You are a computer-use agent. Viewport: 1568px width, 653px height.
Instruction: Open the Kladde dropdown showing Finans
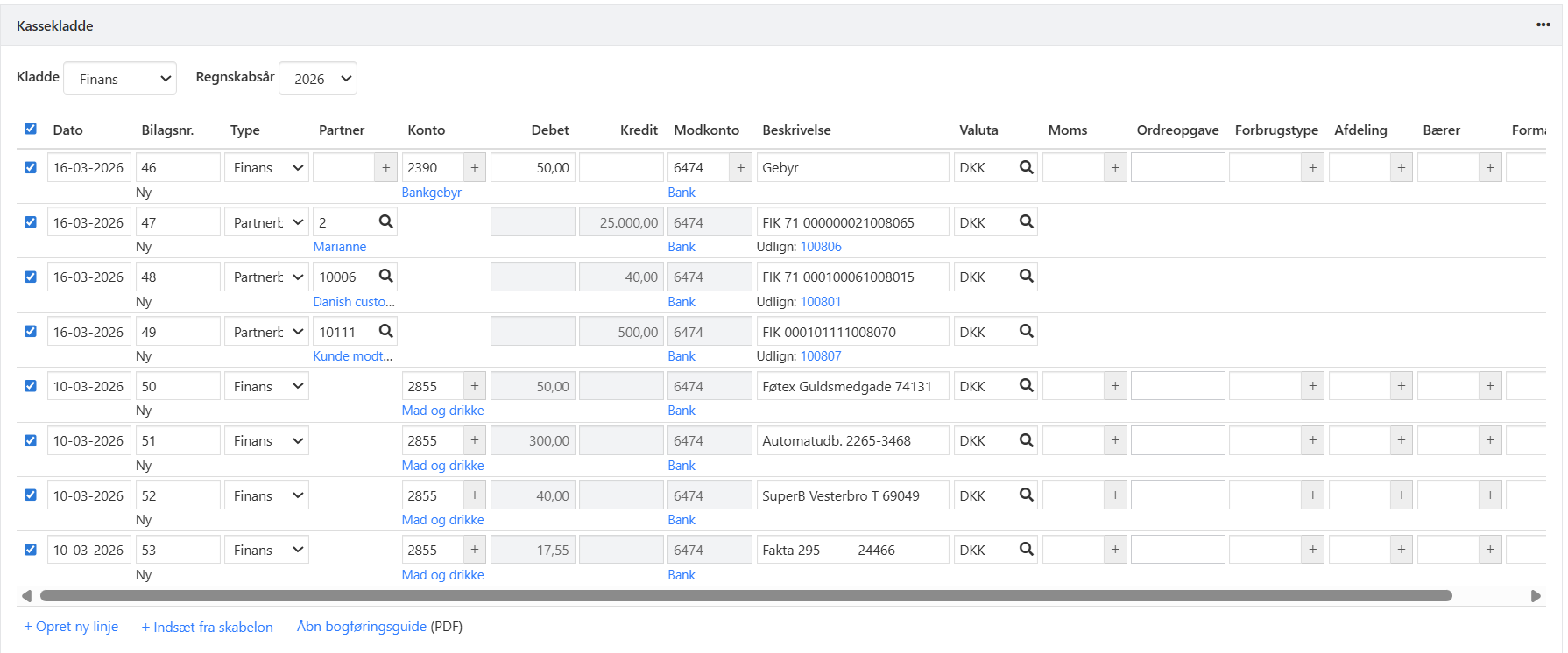[x=120, y=79]
